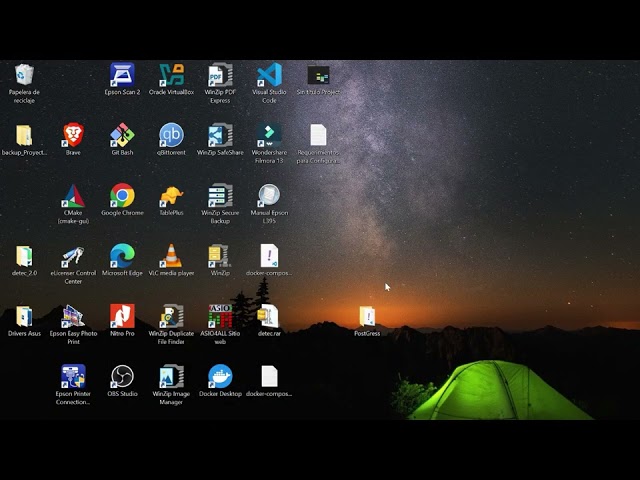
Task: Click the Brave browser icon
Action: coord(73,135)
